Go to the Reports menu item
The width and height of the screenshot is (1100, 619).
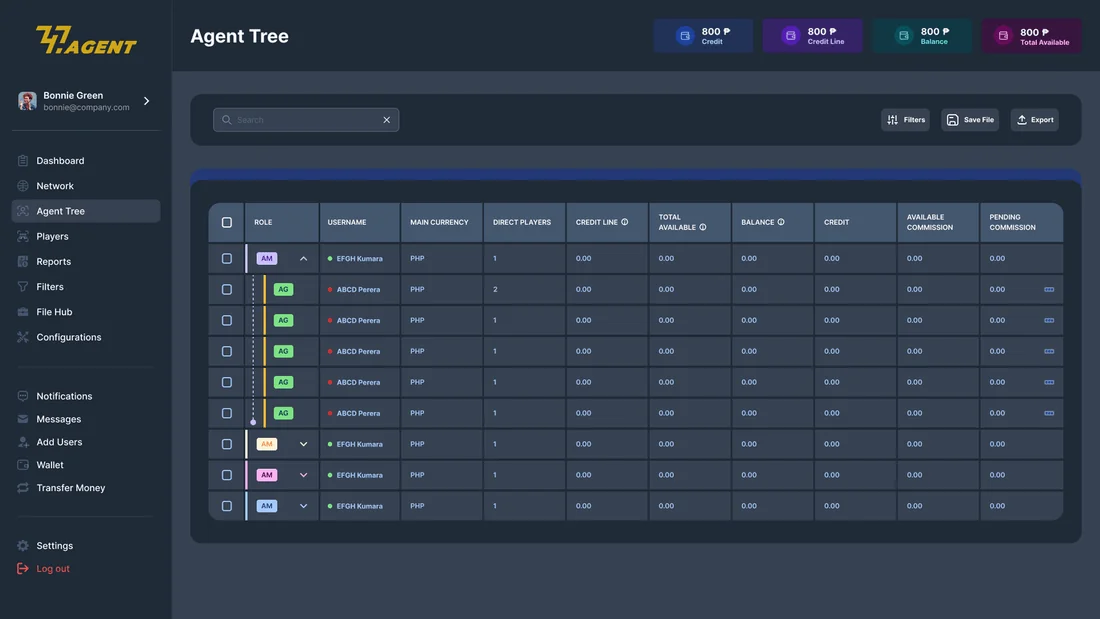click(53, 262)
